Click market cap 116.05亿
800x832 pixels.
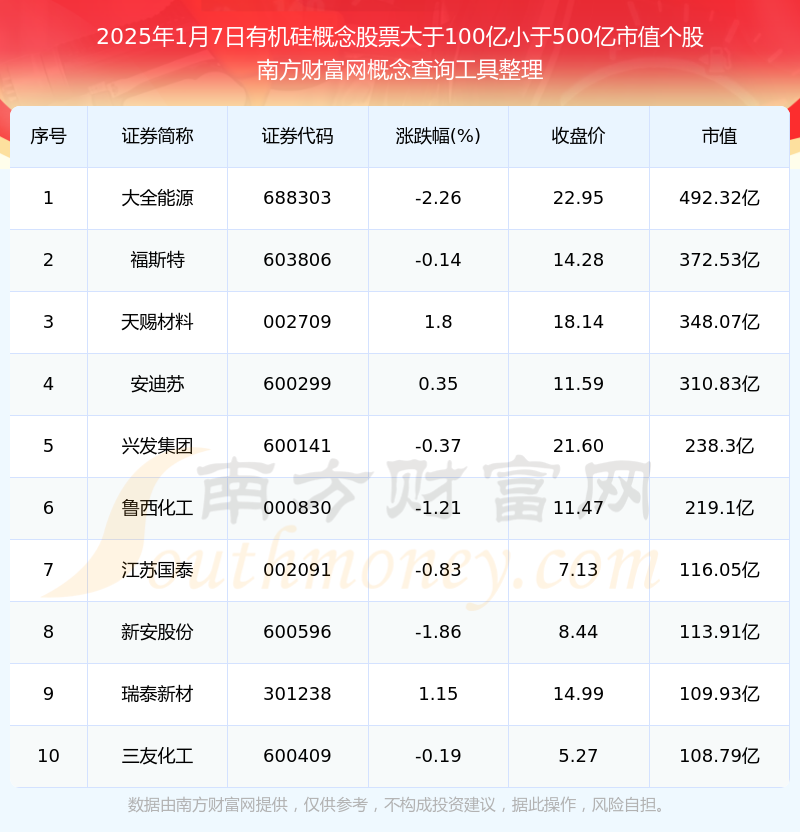coord(719,570)
